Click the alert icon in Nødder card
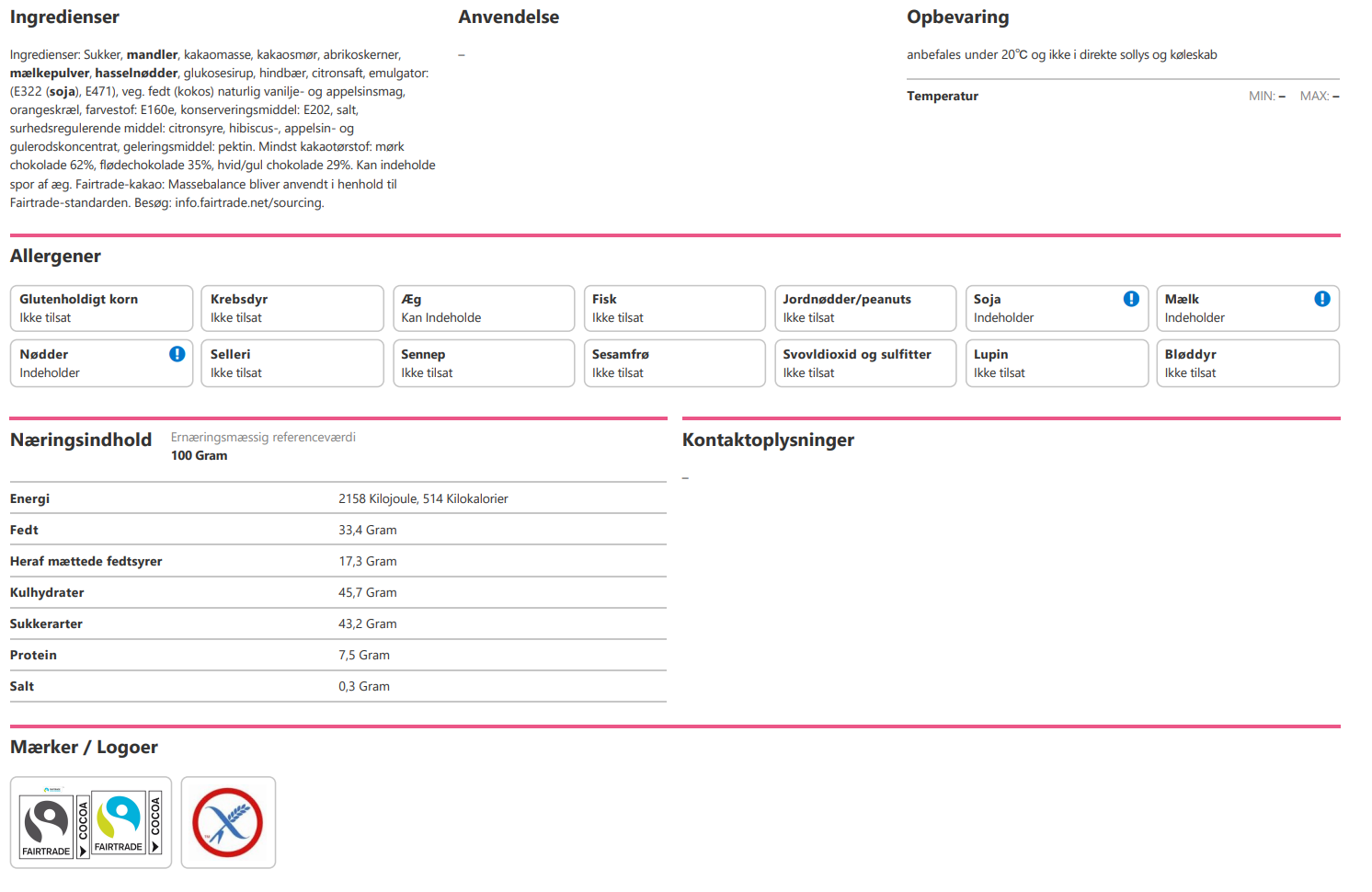The width and height of the screenshot is (1372, 892). (177, 354)
